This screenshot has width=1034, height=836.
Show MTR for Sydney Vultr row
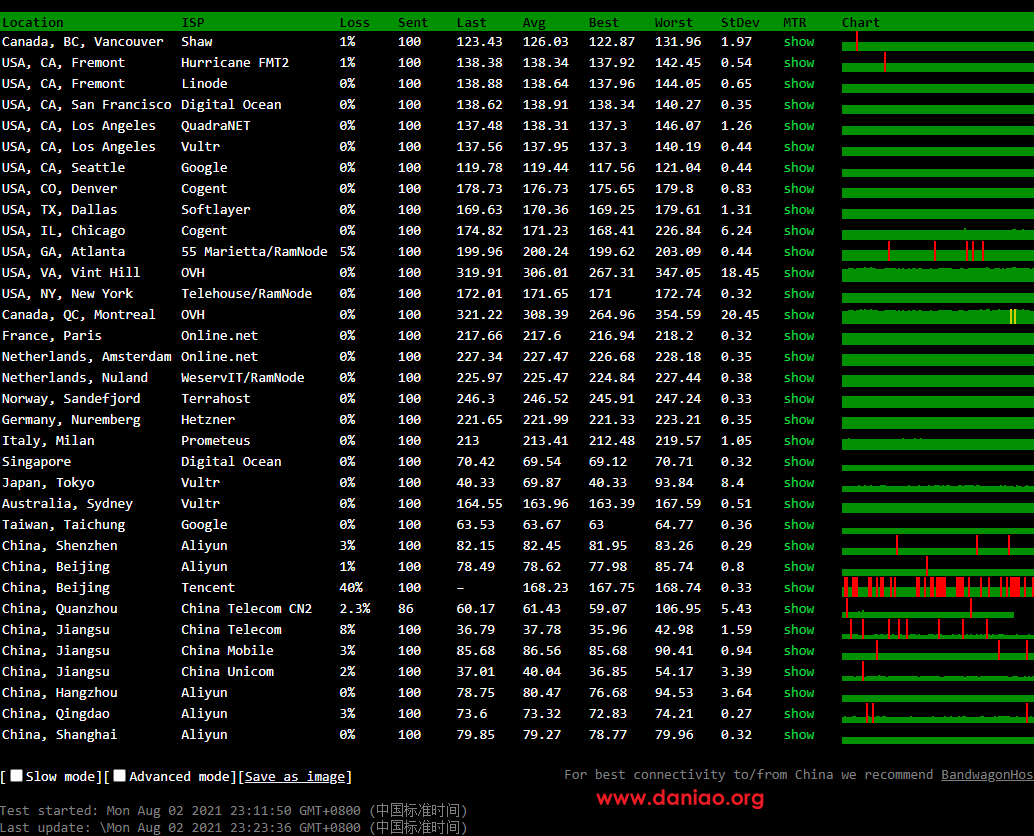(x=799, y=504)
